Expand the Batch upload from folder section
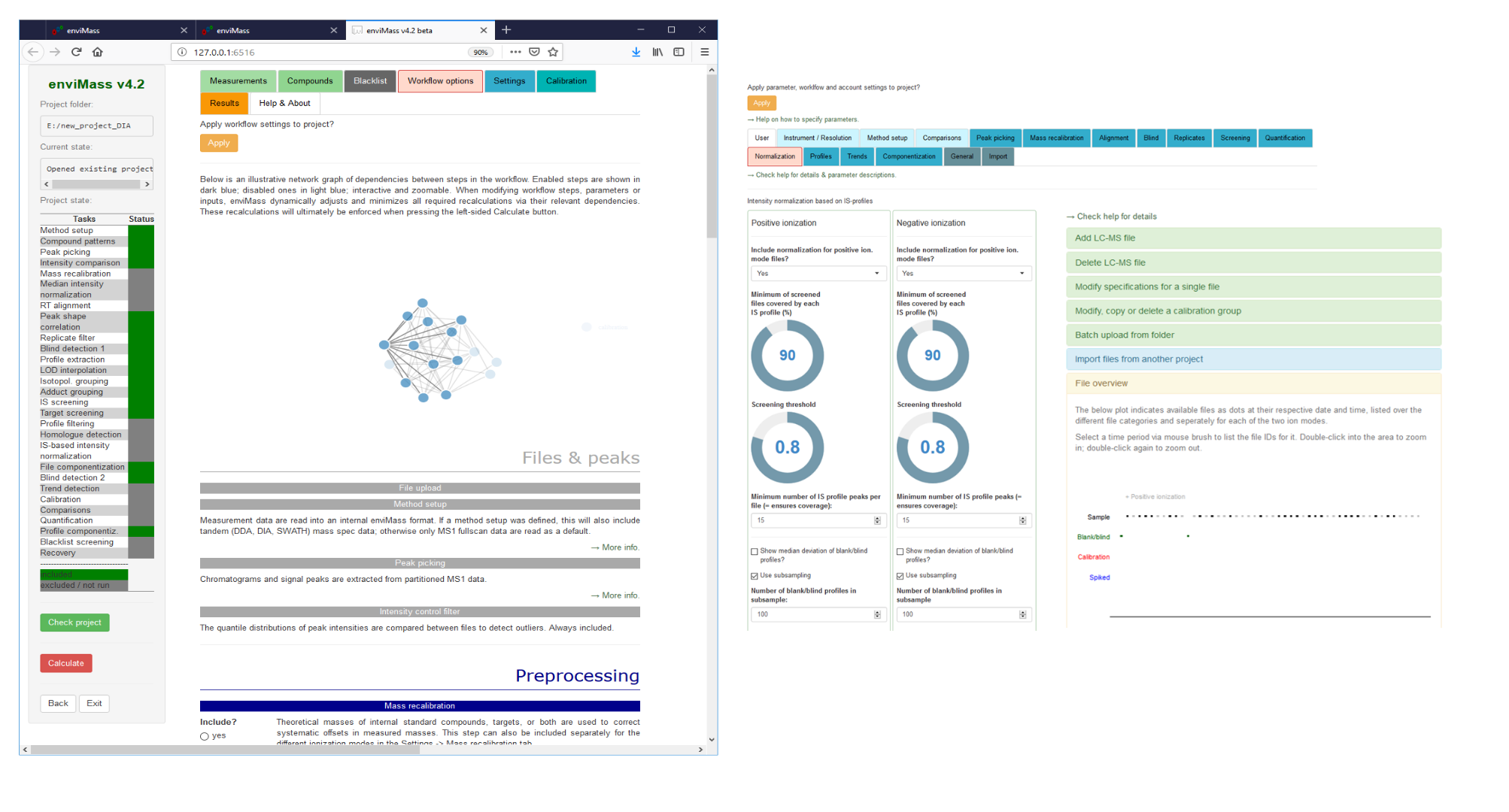1509x812 pixels. click(1253, 335)
